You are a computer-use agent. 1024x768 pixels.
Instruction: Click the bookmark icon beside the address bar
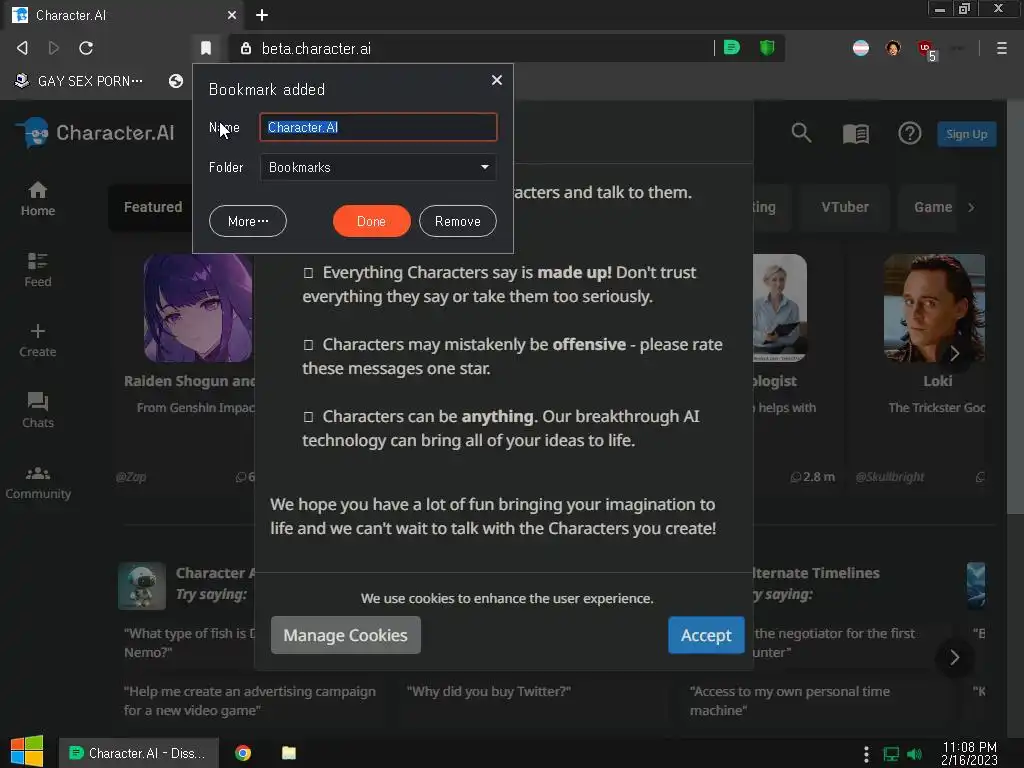(x=206, y=48)
